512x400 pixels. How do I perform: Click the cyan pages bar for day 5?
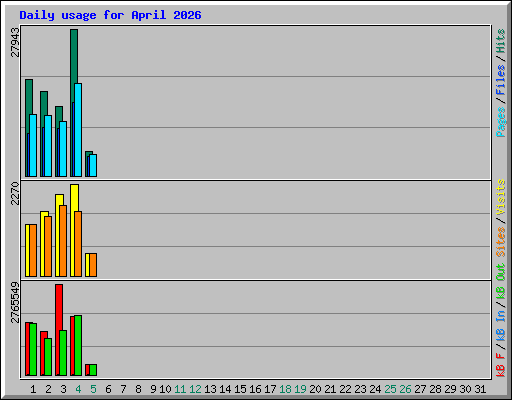point(93,165)
